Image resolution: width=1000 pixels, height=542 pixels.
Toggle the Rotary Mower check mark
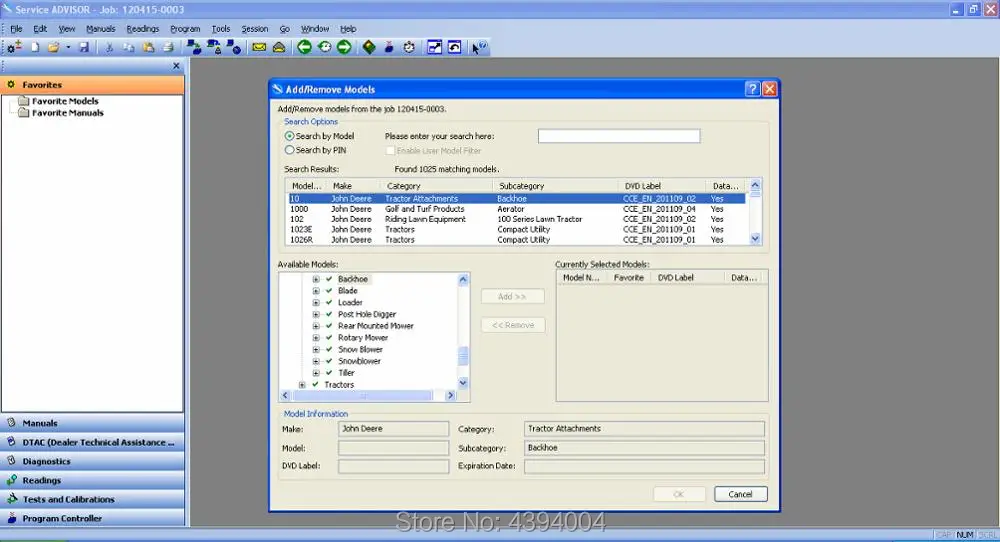329,338
